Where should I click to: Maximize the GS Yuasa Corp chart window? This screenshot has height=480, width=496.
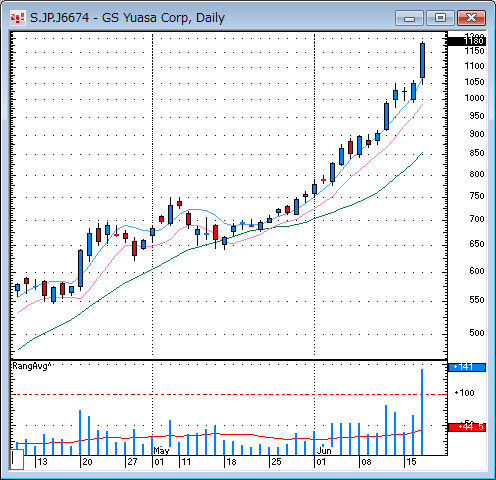tap(440, 18)
